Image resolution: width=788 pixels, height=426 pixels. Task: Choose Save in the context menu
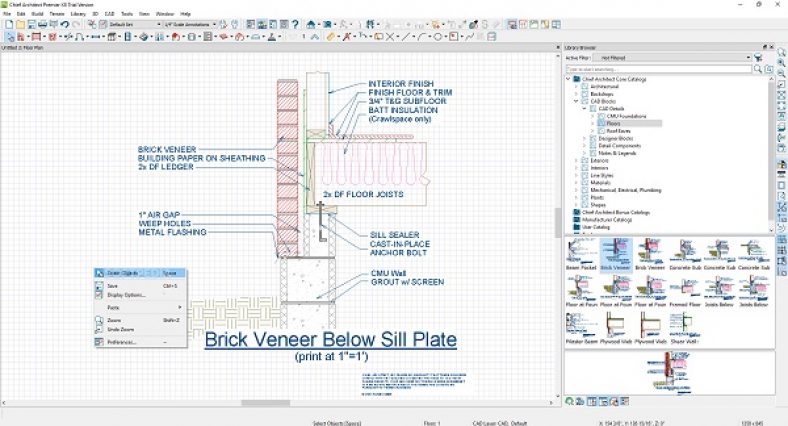(x=140, y=286)
